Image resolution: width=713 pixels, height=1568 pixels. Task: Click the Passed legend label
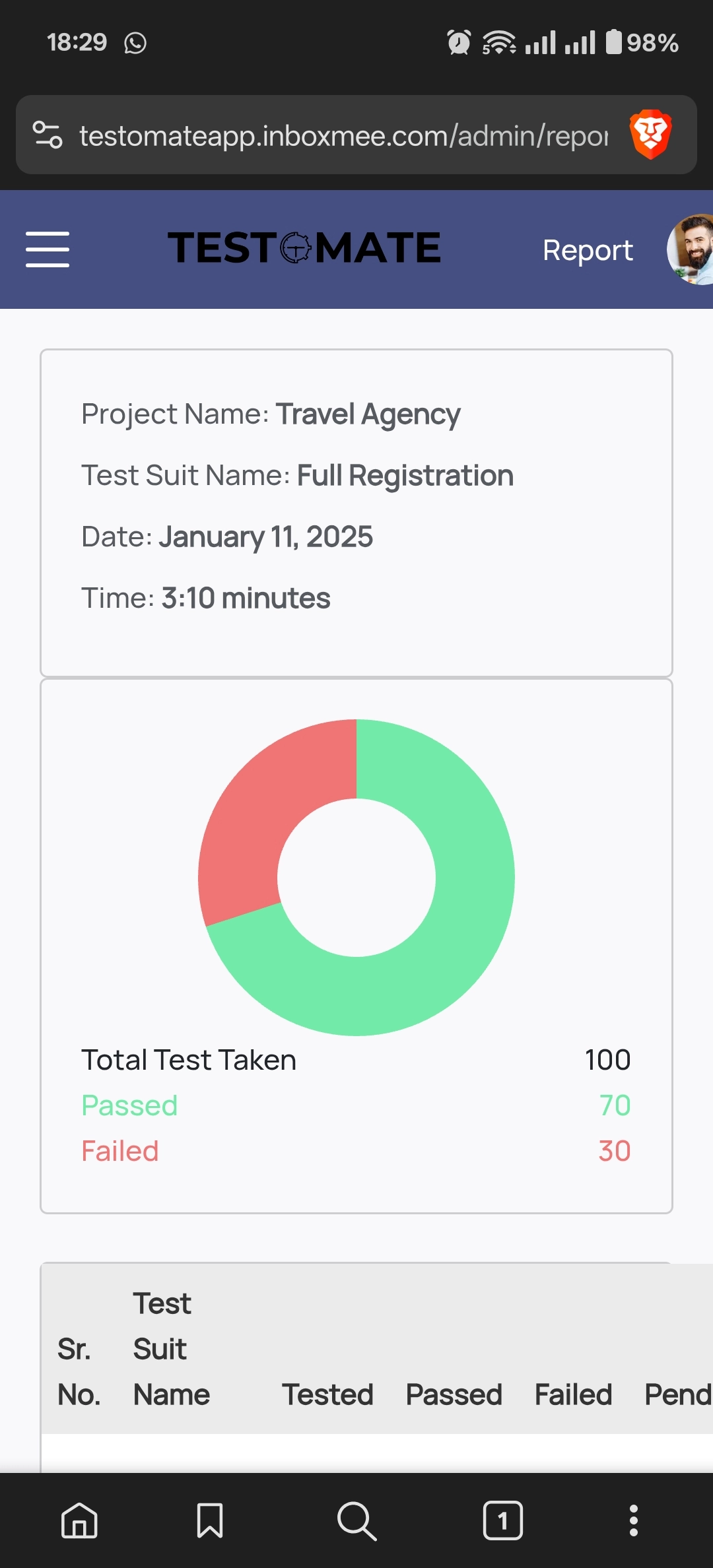(x=129, y=1105)
